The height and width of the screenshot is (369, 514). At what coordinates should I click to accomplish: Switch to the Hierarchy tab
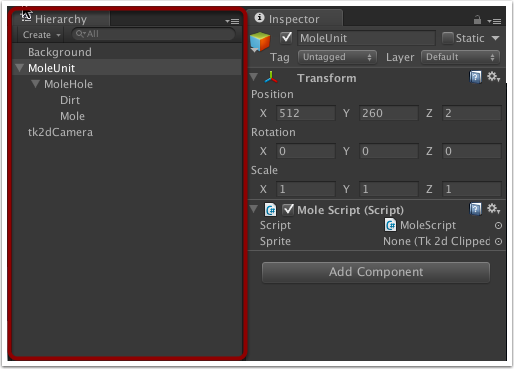[61, 19]
